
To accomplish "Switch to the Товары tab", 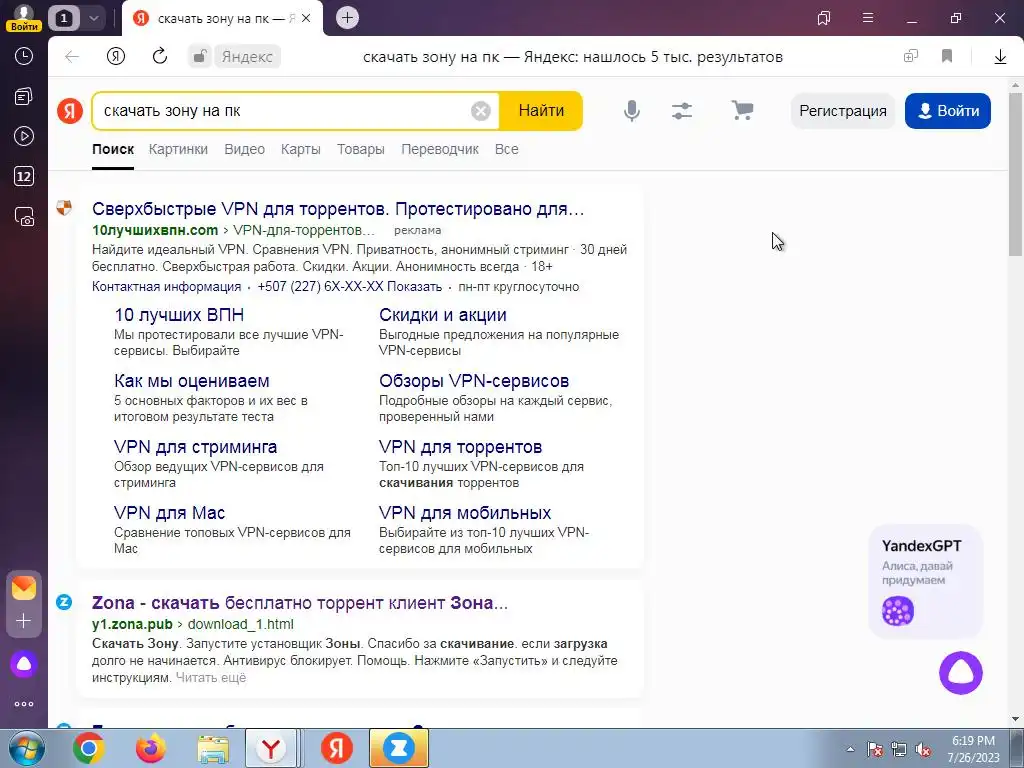I will coord(360,150).
